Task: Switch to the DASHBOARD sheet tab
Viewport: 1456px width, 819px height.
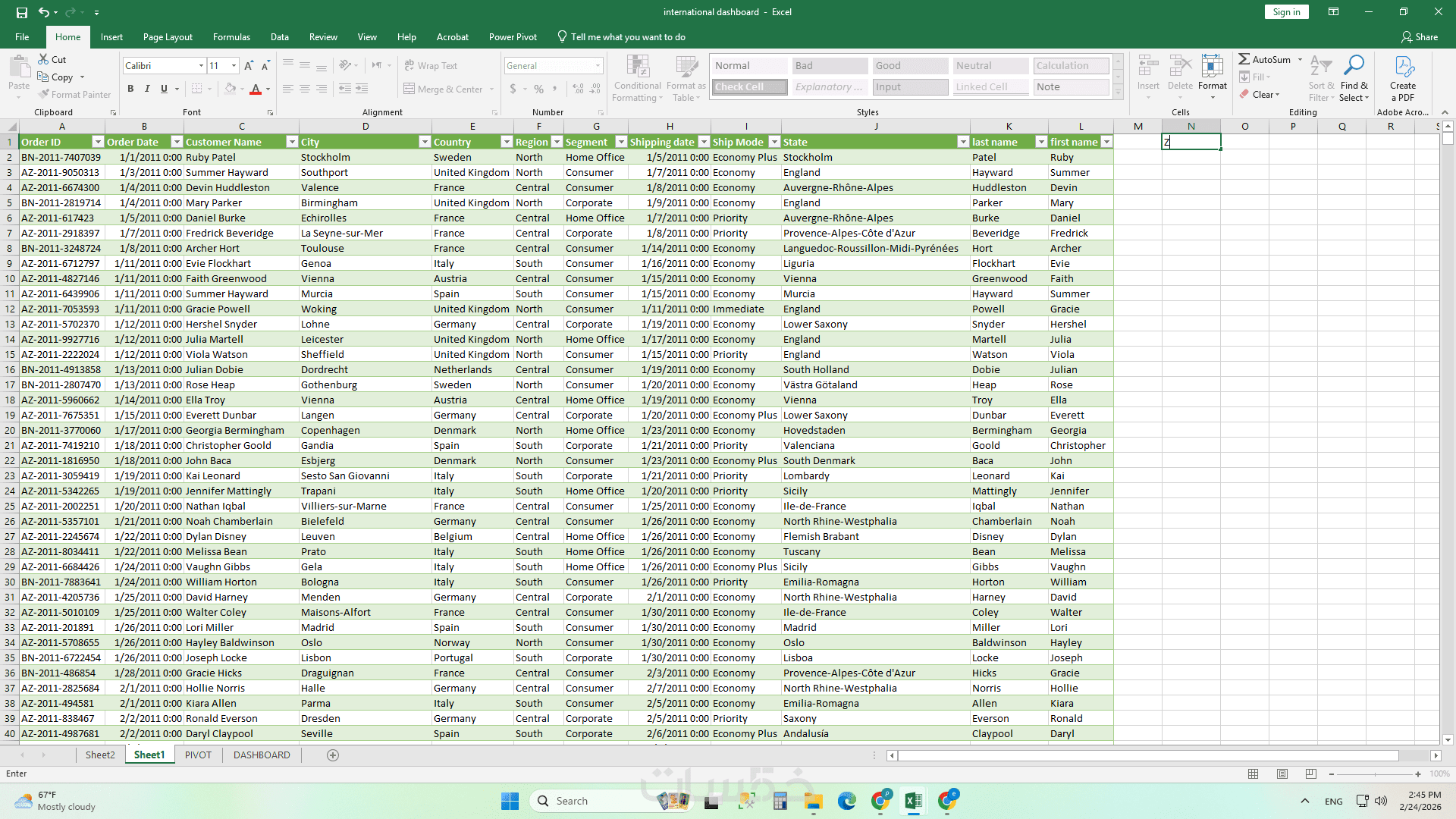Action: [262, 755]
